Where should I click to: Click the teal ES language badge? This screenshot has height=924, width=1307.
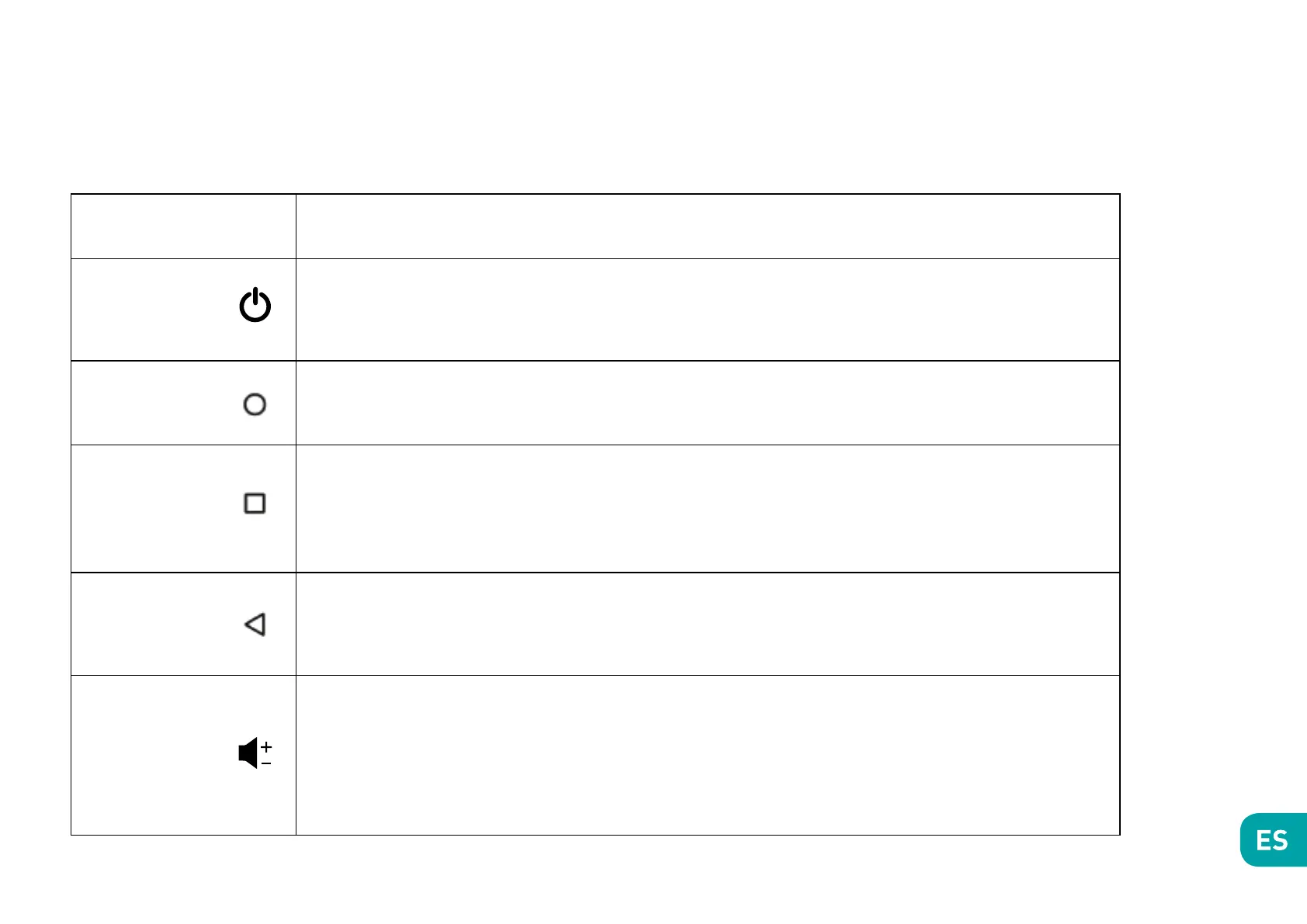coord(1272,840)
